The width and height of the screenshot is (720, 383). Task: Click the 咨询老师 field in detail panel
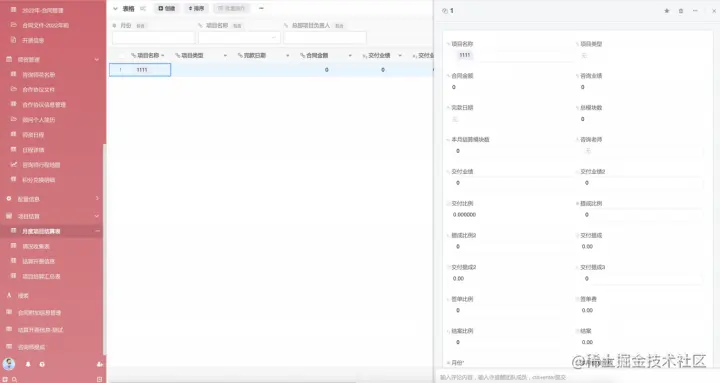coord(639,151)
